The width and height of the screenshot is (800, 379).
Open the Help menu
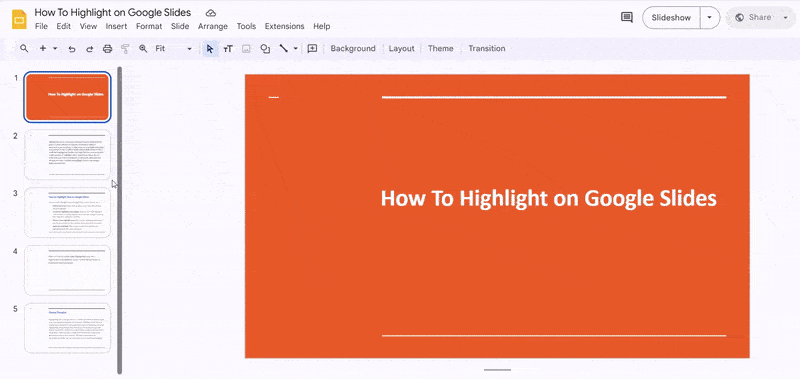[x=321, y=27]
